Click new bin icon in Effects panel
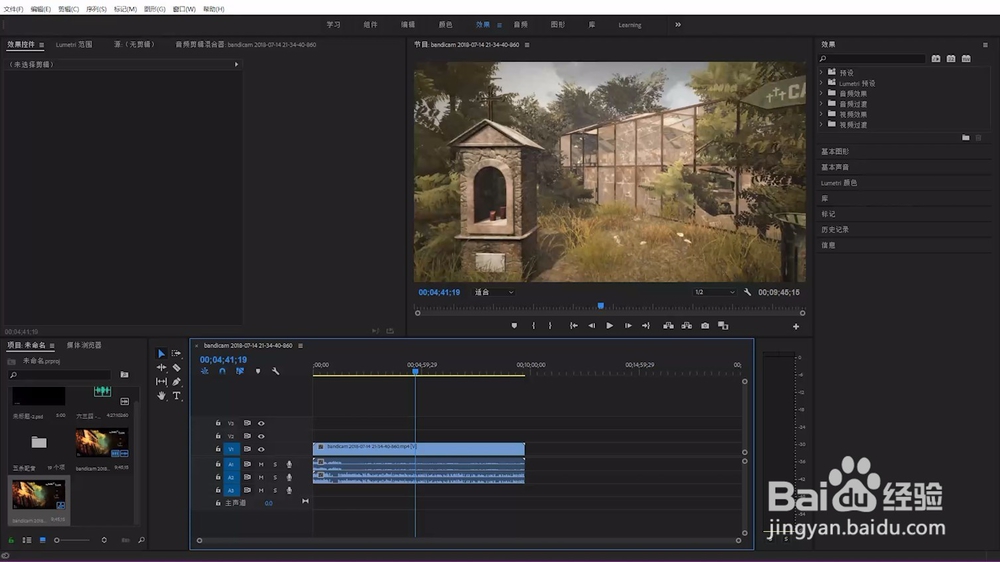 [x=966, y=138]
